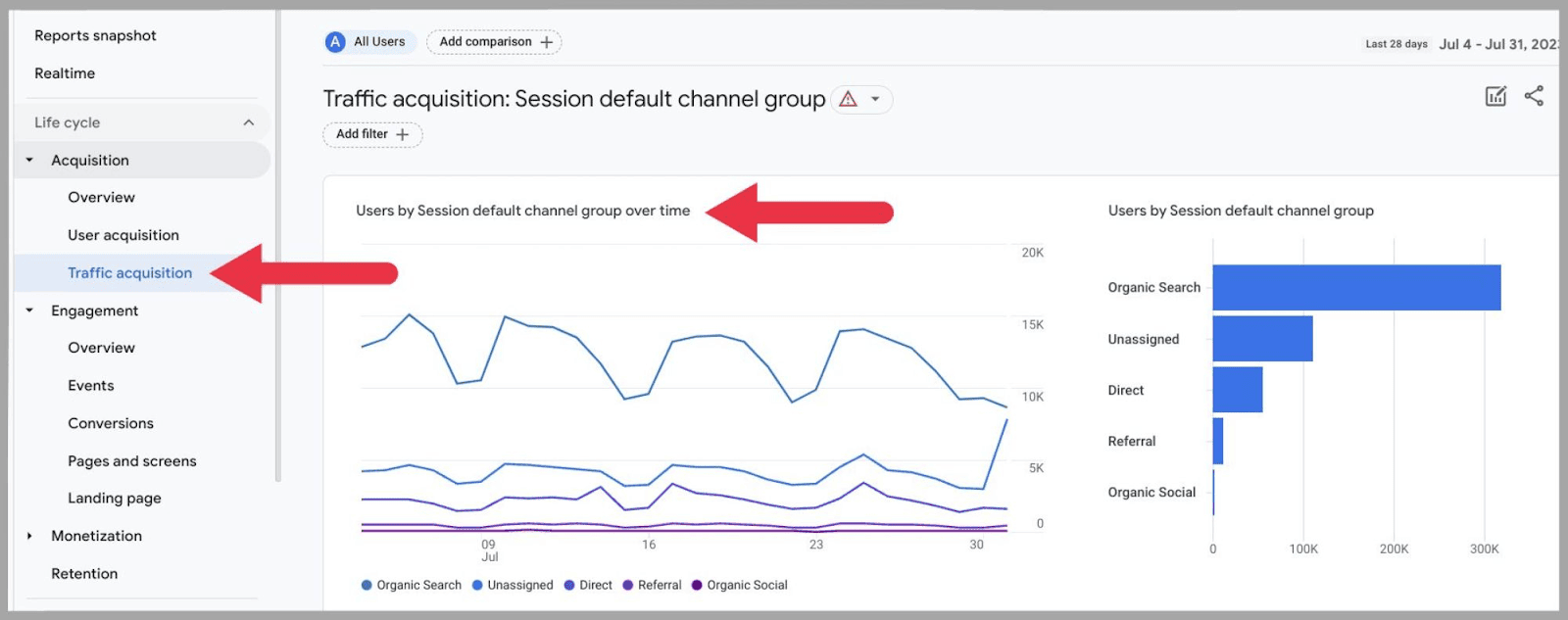Screen dimensions: 1568x620
Task: Go to Pages and screens report
Action: tap(132, 461)
